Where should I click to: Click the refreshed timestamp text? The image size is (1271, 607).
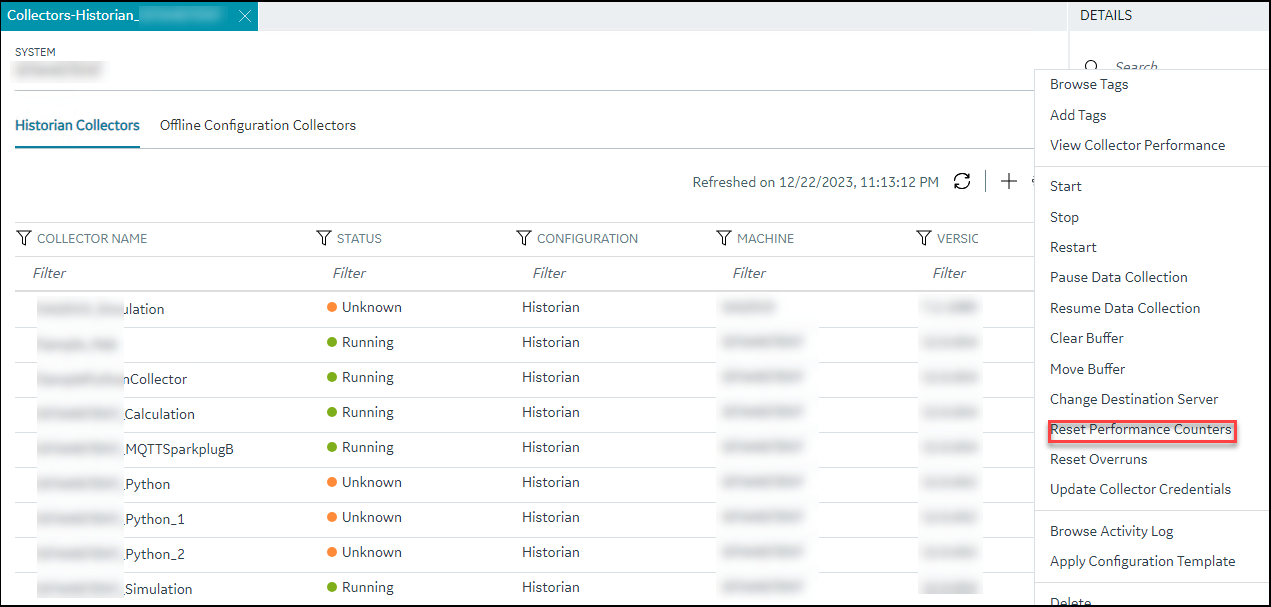[816, 182]
